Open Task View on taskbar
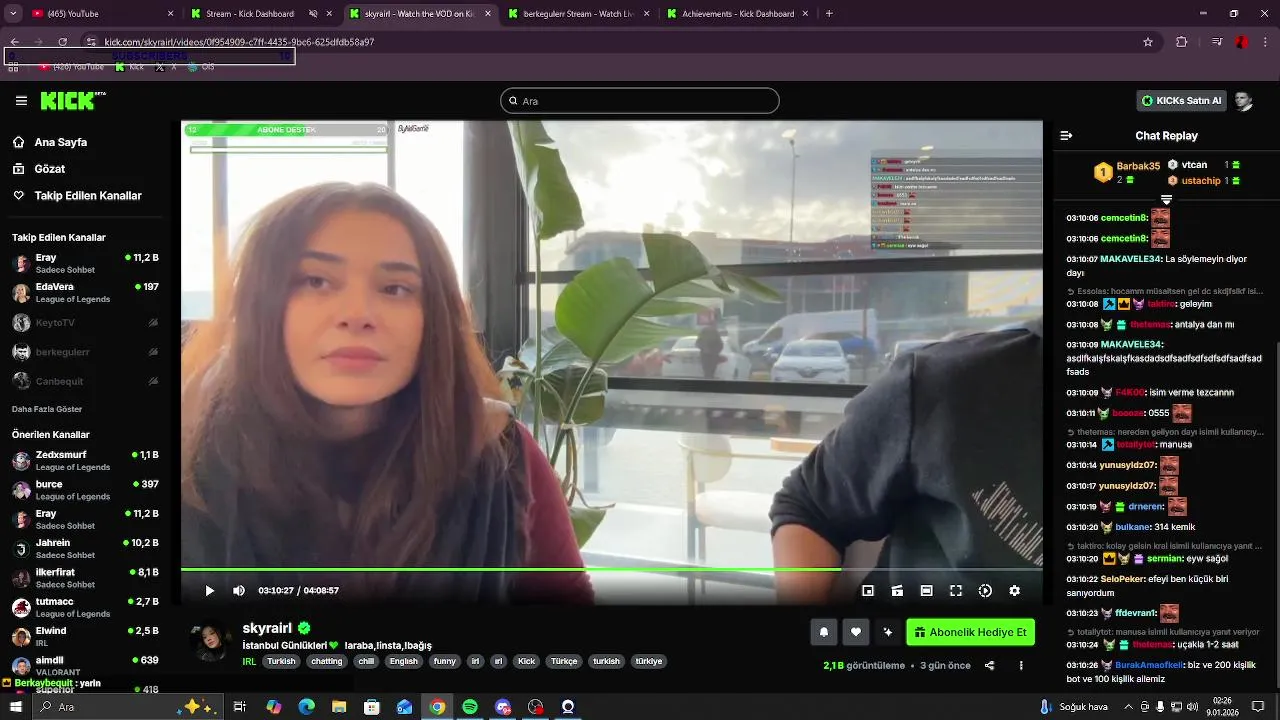Screen dimensions: 1280x720 pyautogui.click(x=240, y=707)
